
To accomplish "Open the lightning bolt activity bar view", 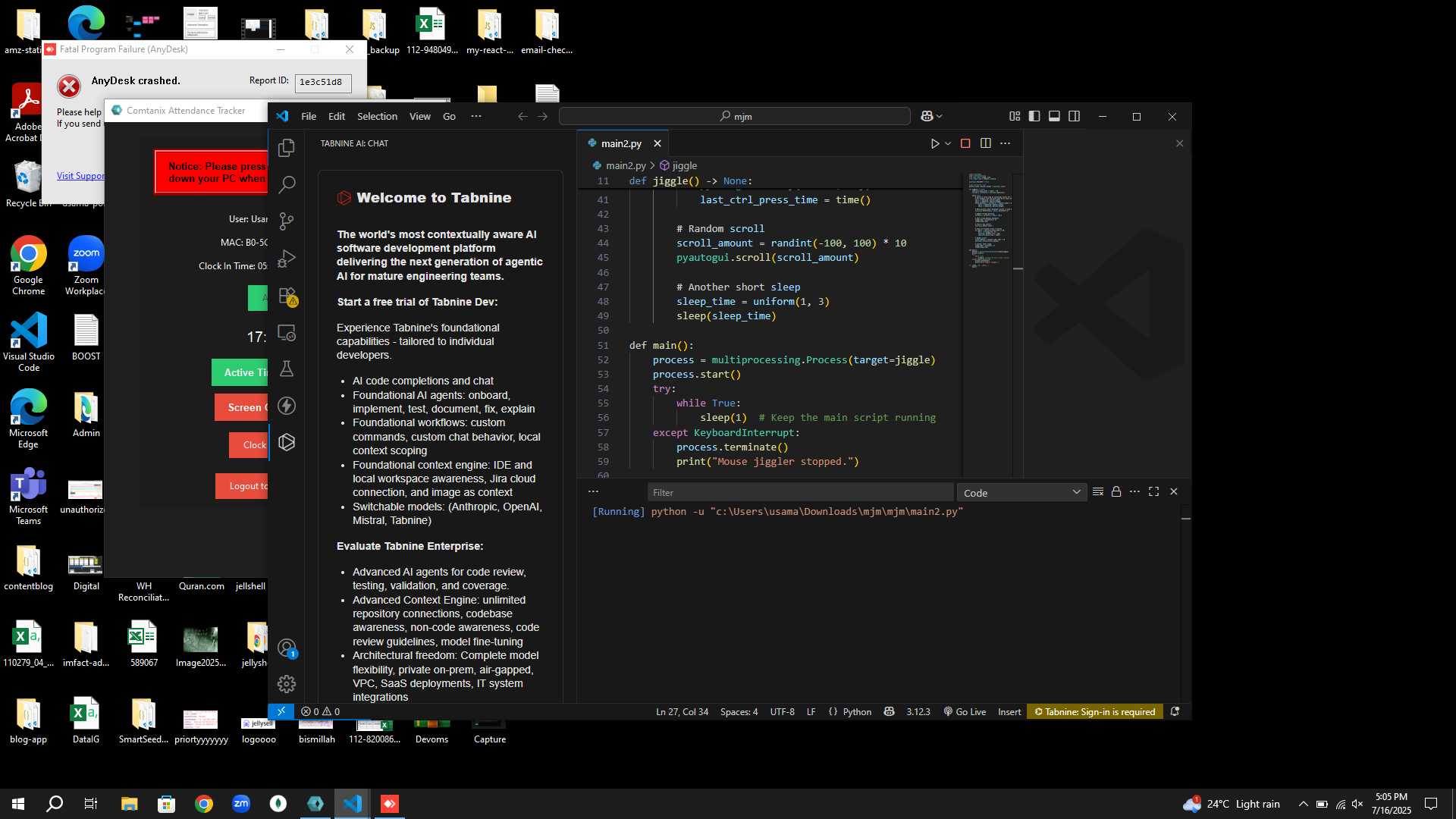I will click(x=287, y=406).
